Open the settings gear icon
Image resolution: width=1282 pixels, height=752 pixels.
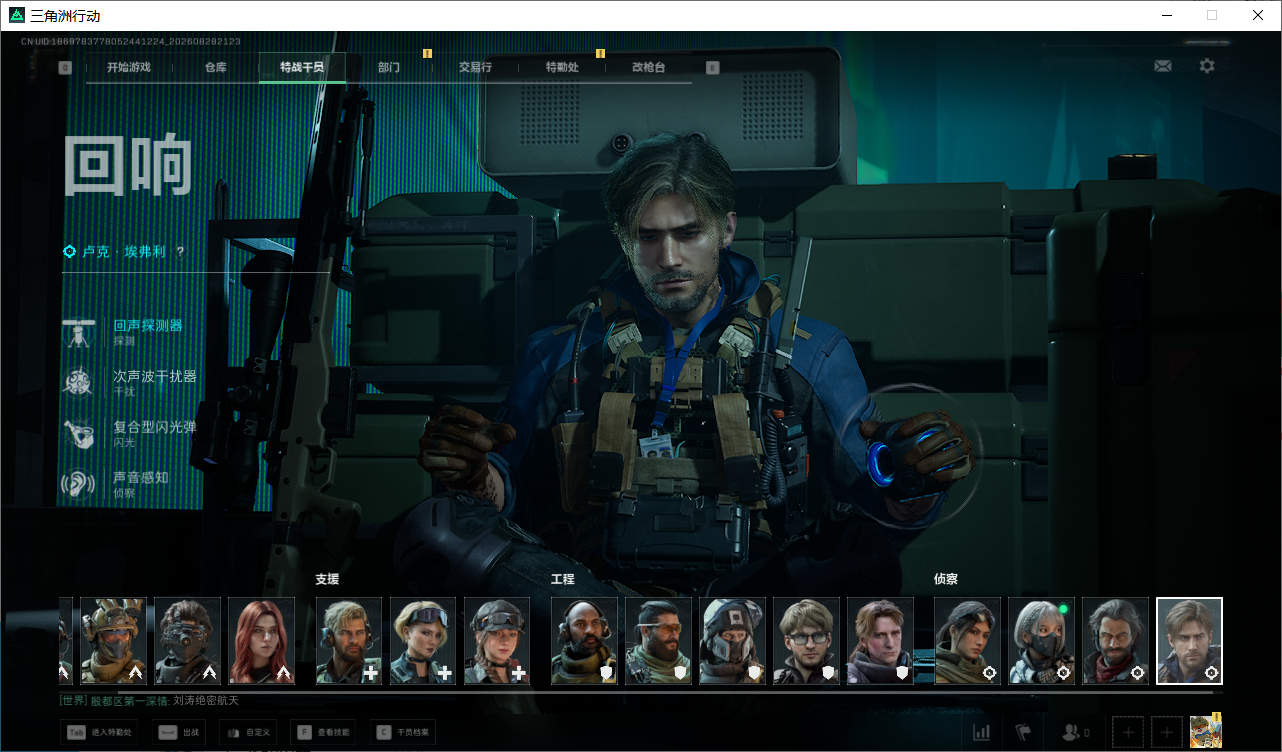point(1207,66)
